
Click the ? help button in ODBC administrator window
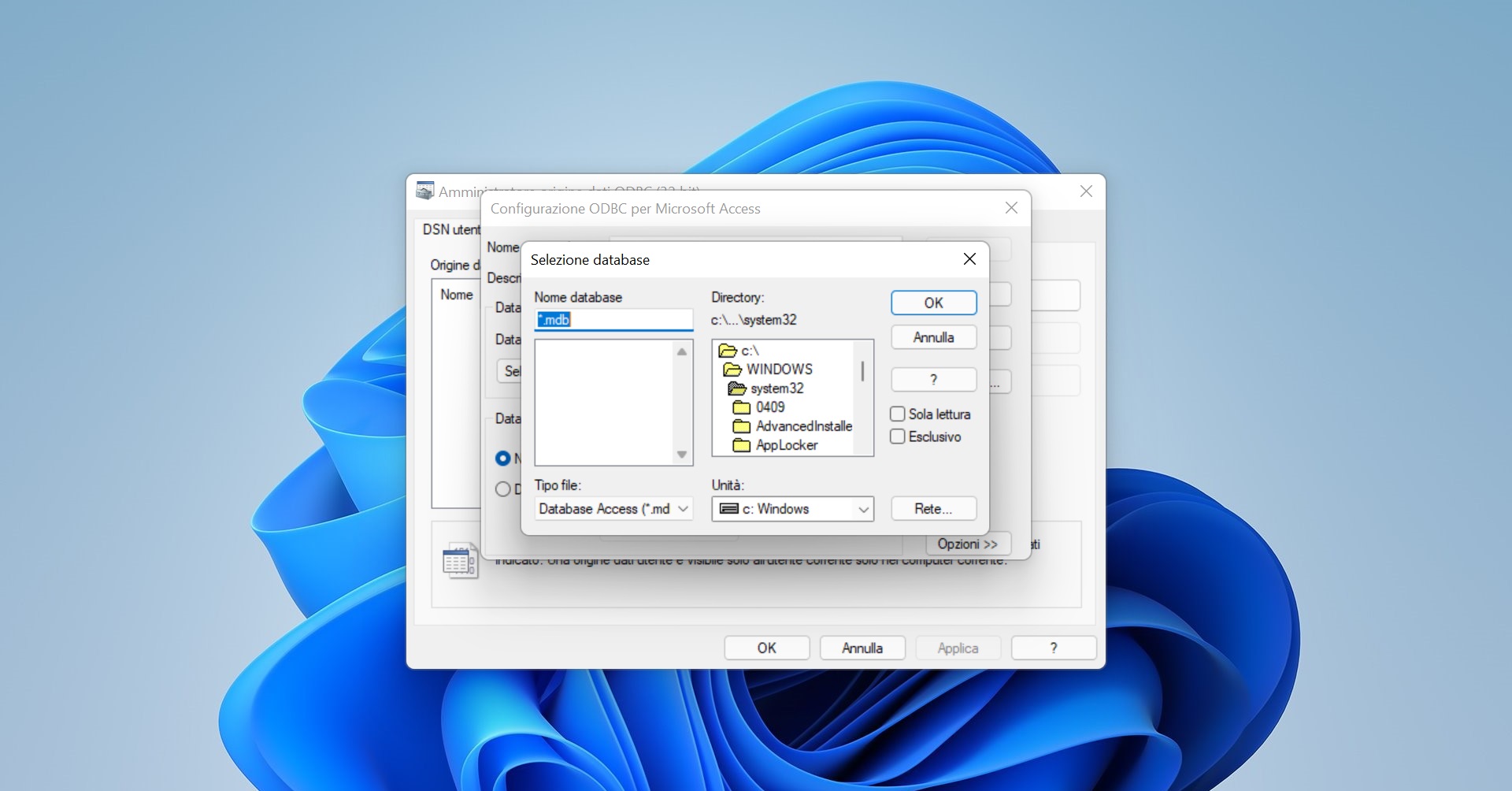coord(1054,648)
